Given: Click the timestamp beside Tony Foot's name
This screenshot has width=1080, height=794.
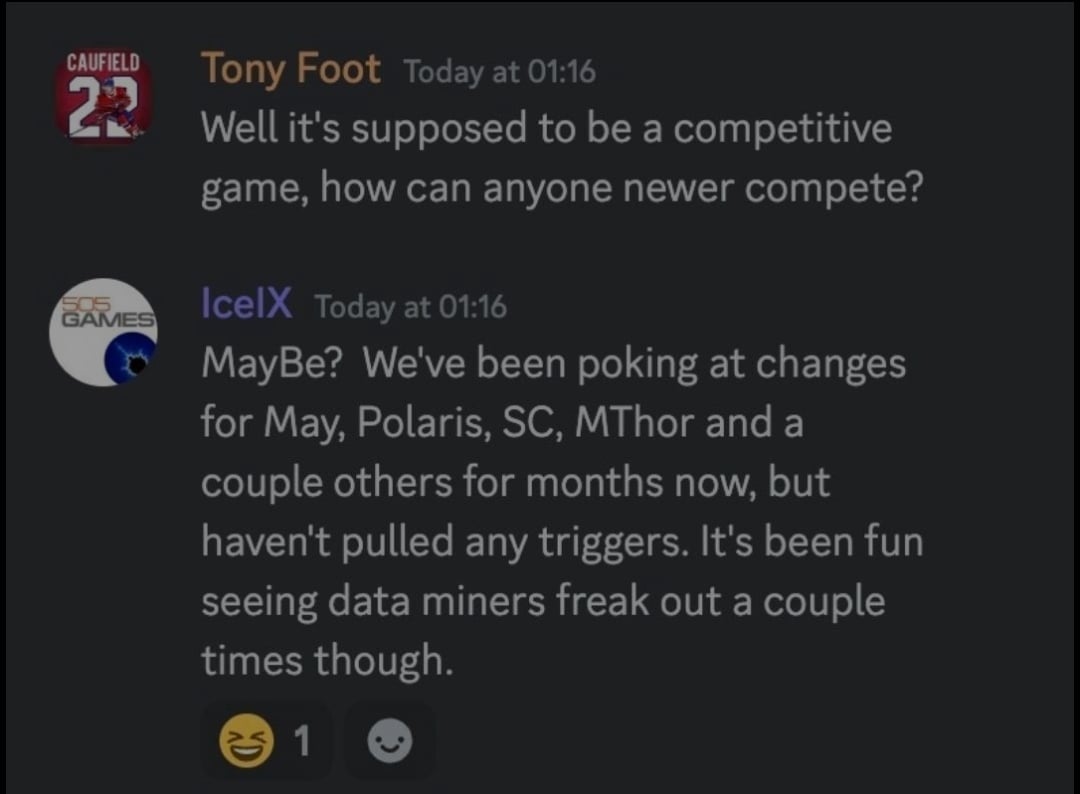Looking at the screenshot, I should [499, 72].
